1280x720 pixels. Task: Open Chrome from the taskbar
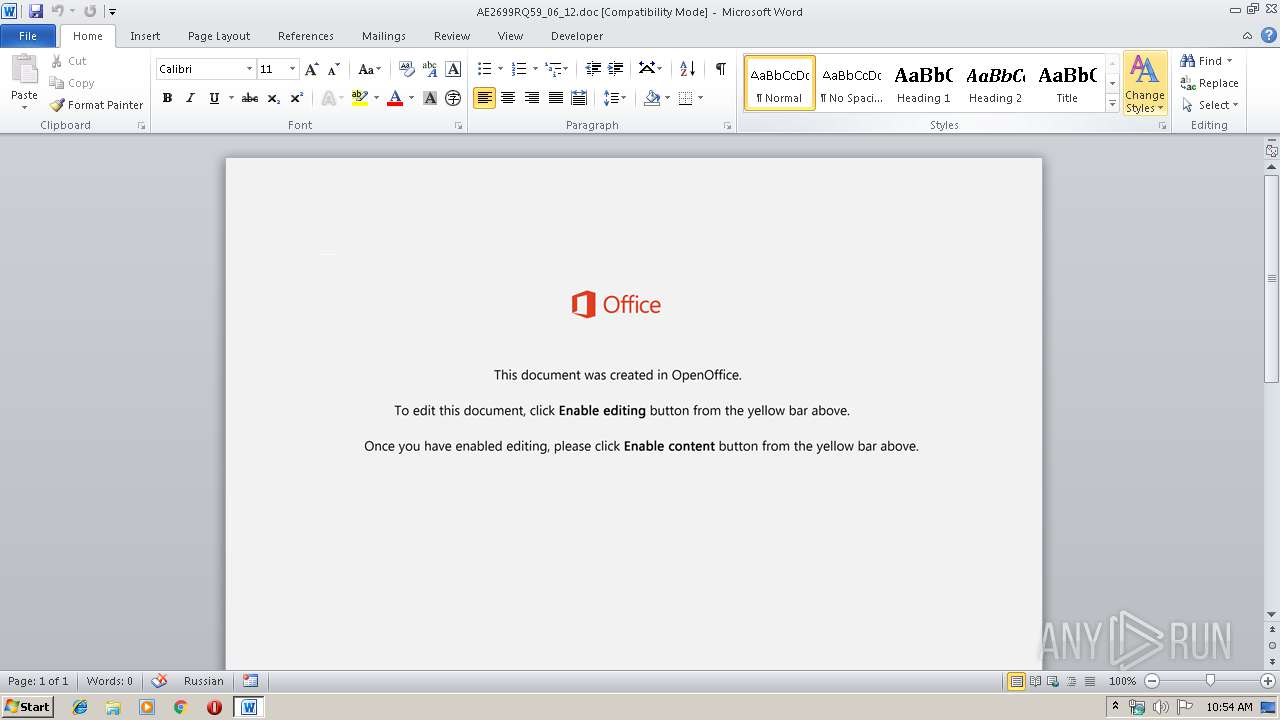[180, 707]
